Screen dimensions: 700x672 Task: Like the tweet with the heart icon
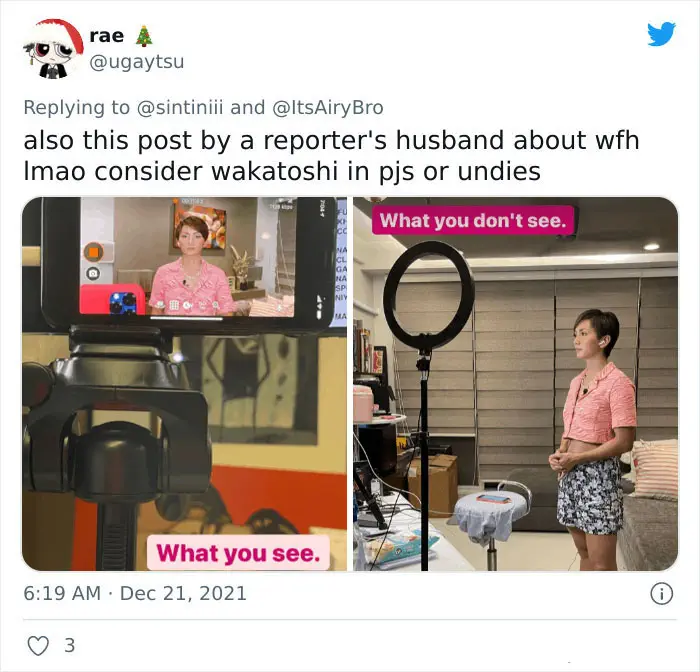tap(38, 645)
